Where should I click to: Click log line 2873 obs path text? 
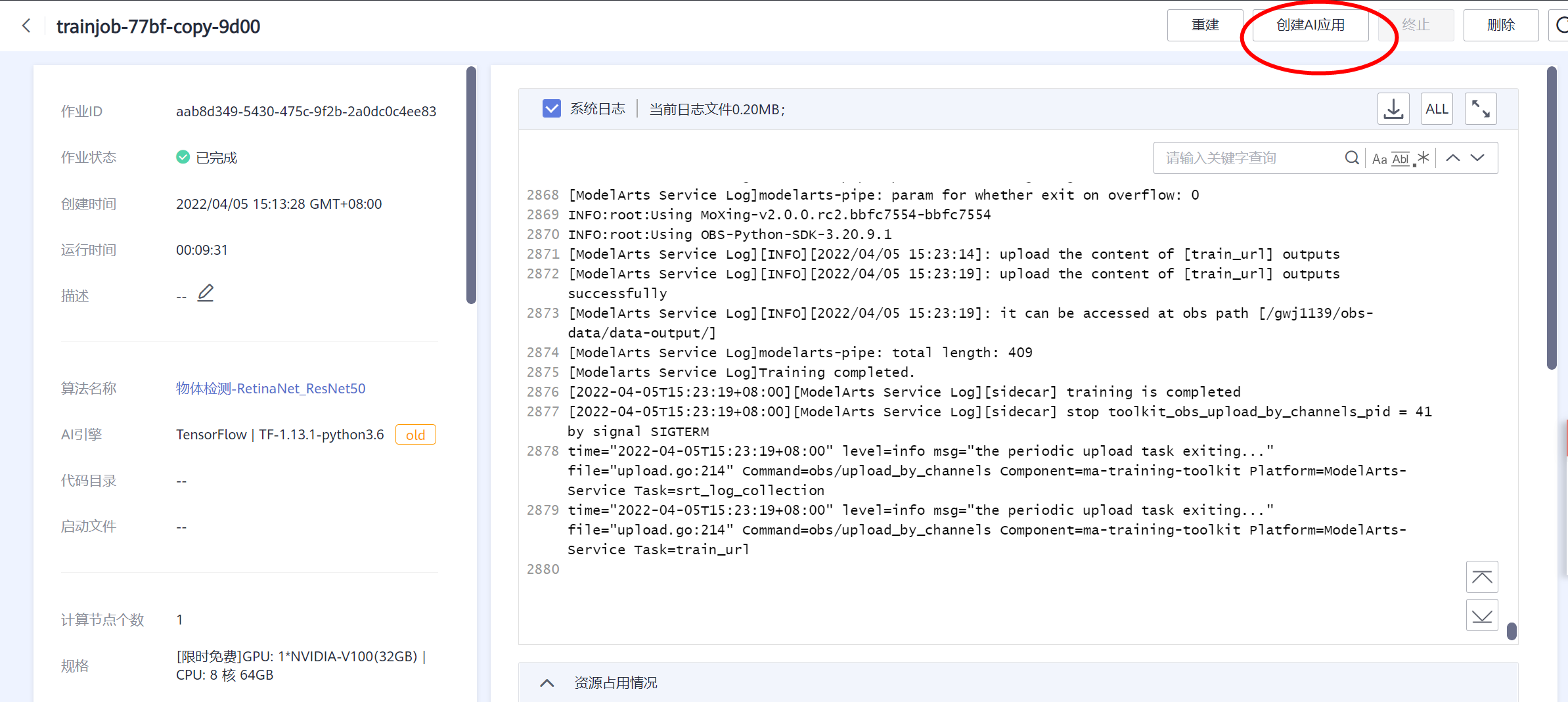coord(971,323)
